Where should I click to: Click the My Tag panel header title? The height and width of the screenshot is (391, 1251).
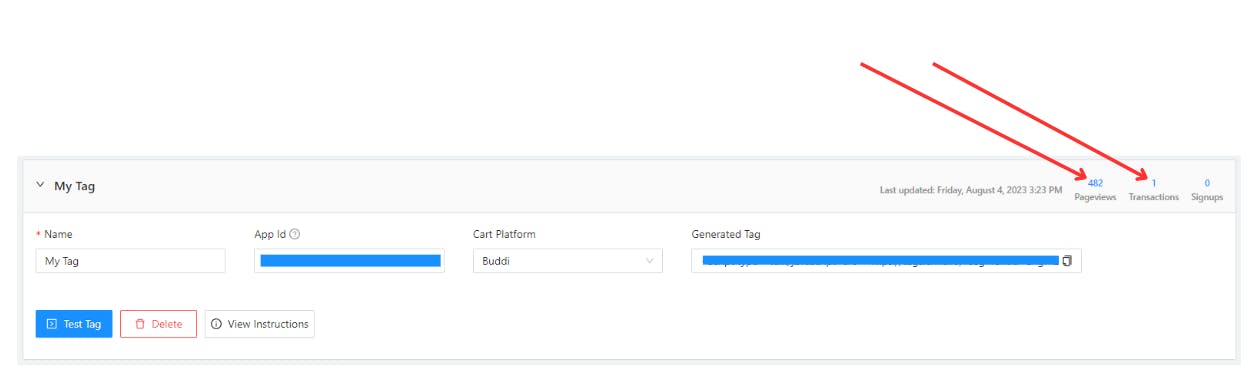tap(75, 186)
